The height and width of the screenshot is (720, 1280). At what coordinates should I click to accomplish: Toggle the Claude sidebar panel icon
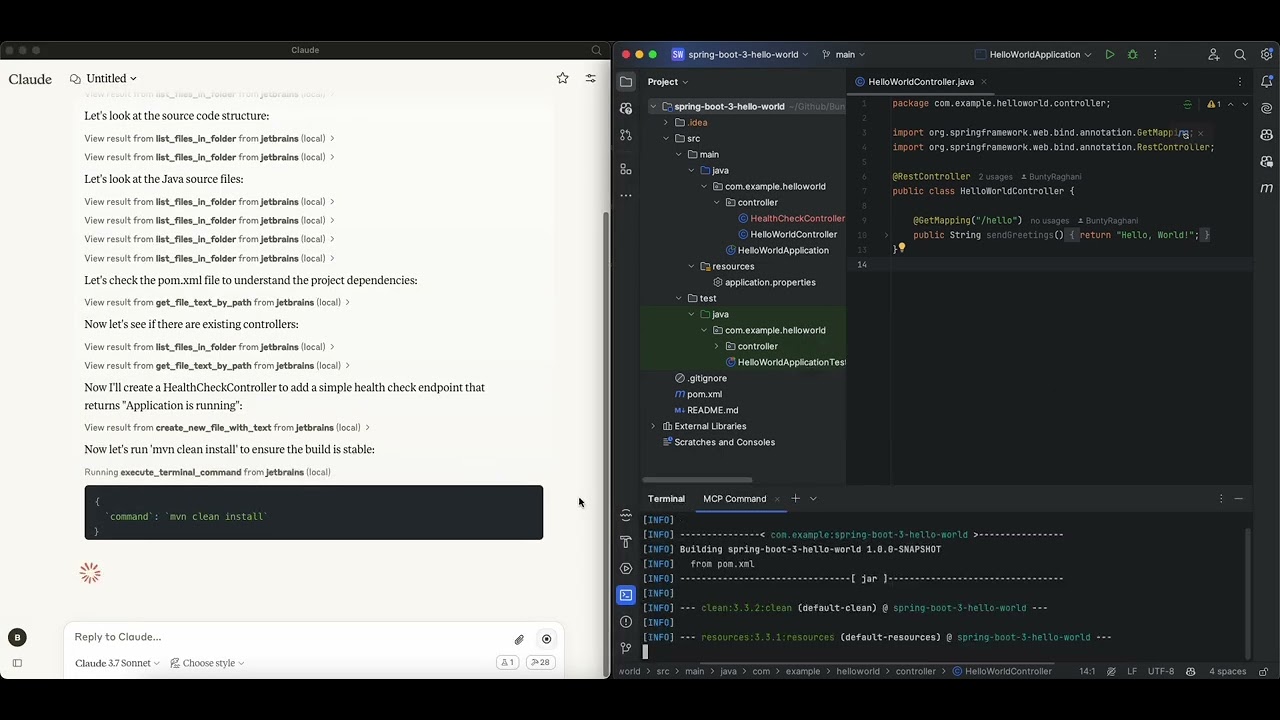[17, 663]
